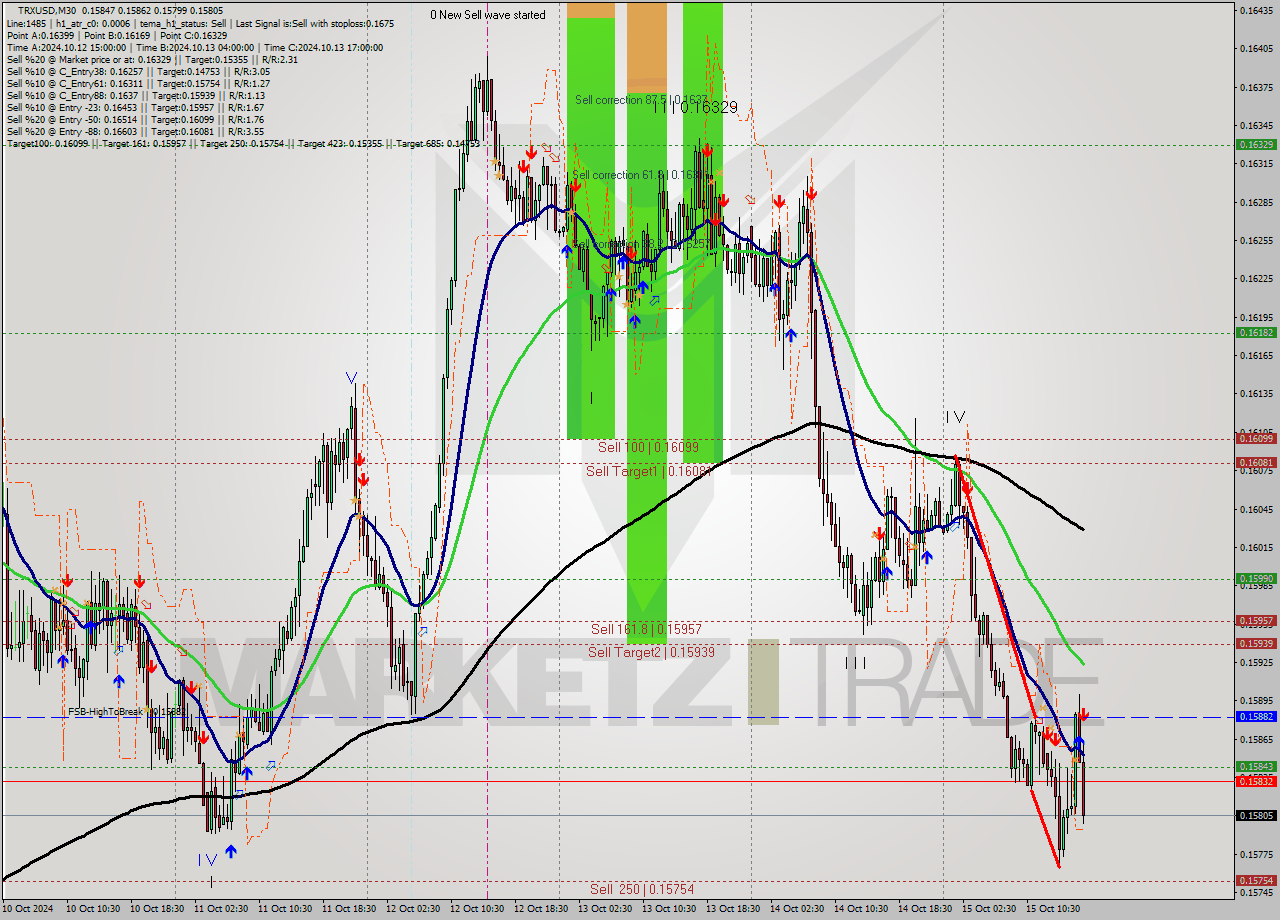Click the 'Sell Target2 | 0.15939' label
1280x920 pixels.
pyautogui.click(x=651, y=652)
